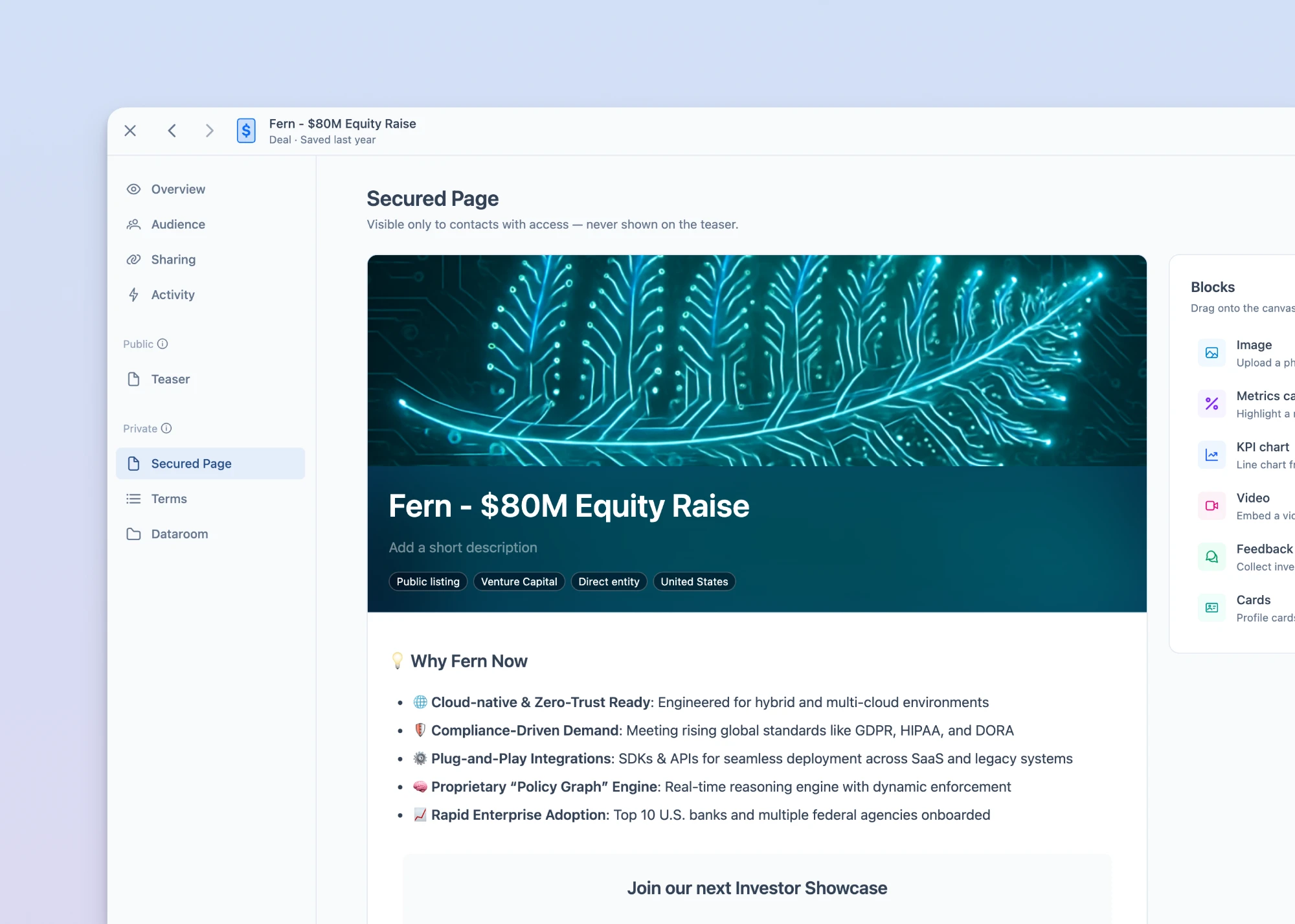This screenshot has height=924, width=1295.
Task: Click the Blocks panel heading
Action: click(x=1213, y=287)
